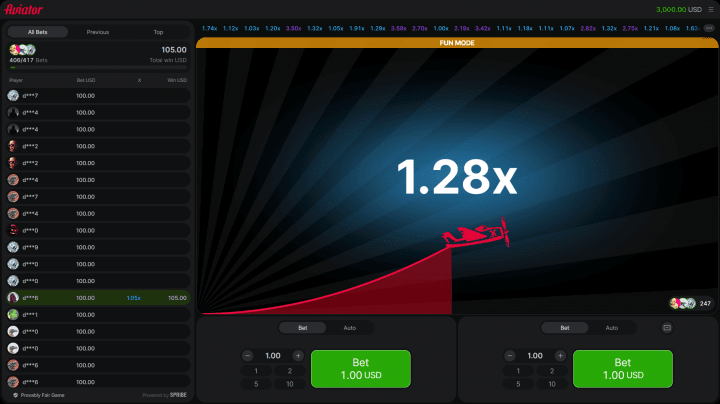This screenshot has width=720, height=404.
Task: Click player d***1's green avatar
Action: pos(13,315)
